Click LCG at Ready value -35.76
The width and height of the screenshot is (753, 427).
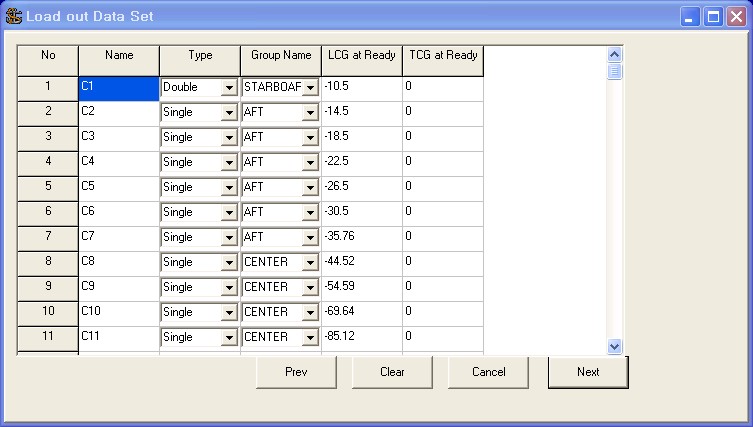pos(361,237)
